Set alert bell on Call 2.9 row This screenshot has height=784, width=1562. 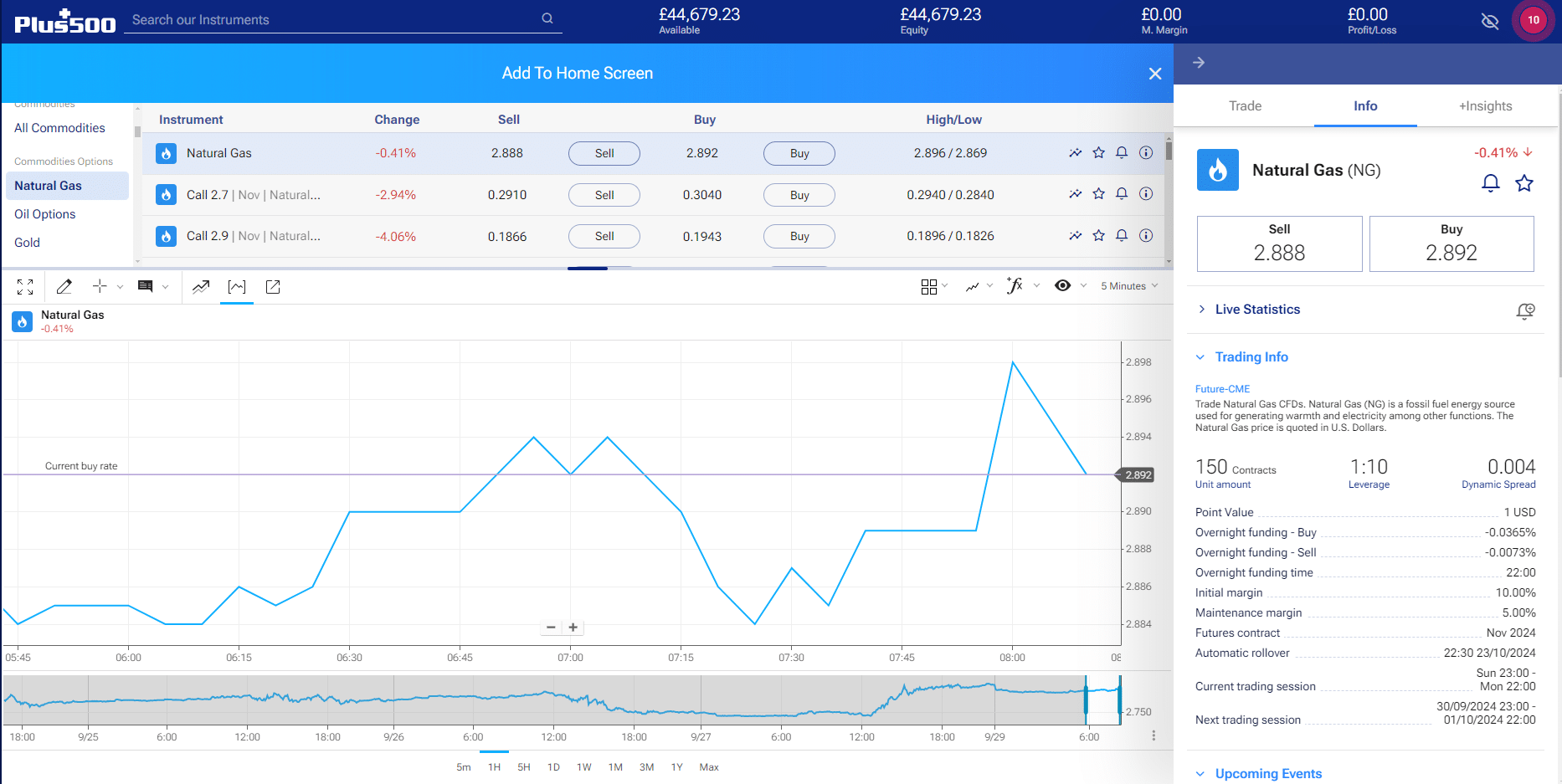click(x=1122, y=236)
